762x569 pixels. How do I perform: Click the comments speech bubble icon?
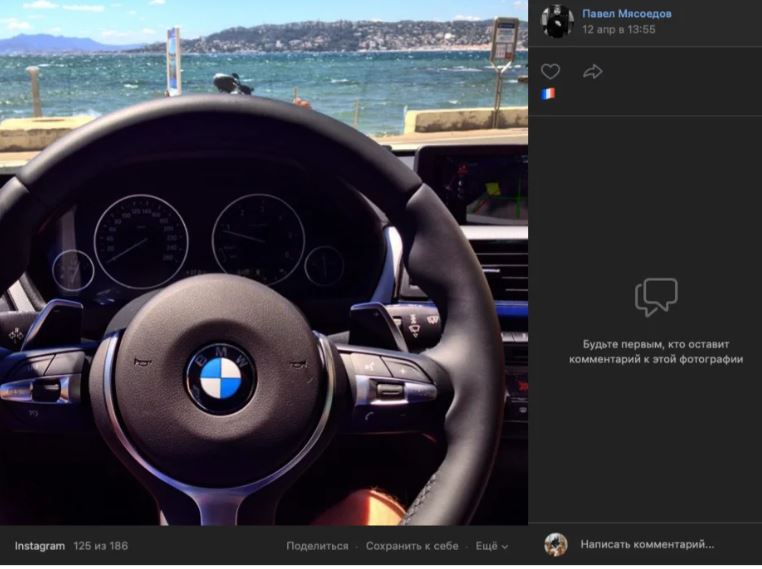pyautogui.click(x=656, y=297)
